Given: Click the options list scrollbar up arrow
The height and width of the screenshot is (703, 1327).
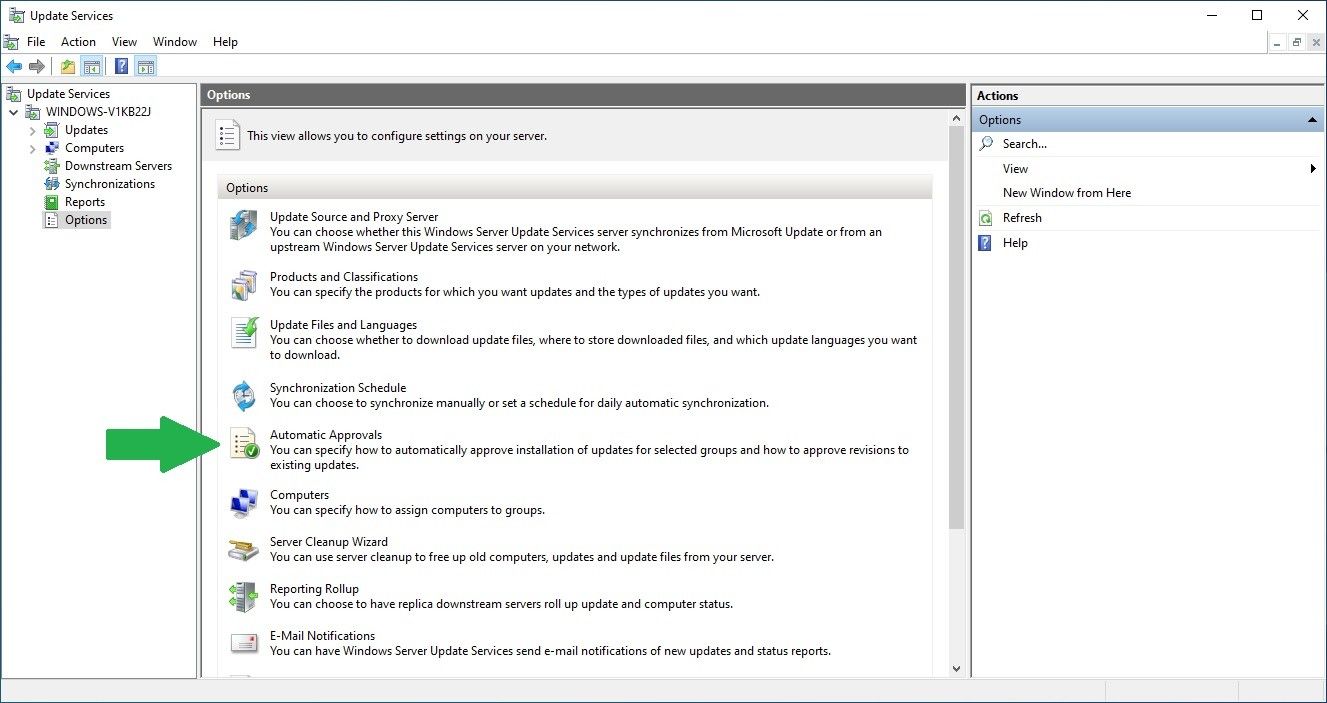Looking at the screenshot, I should coord(956,119).
